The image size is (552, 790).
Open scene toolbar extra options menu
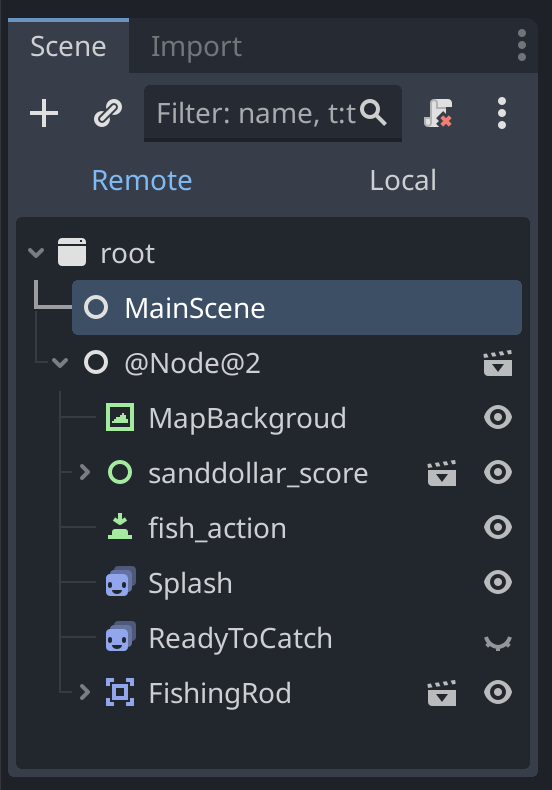(x=502, y=113)
